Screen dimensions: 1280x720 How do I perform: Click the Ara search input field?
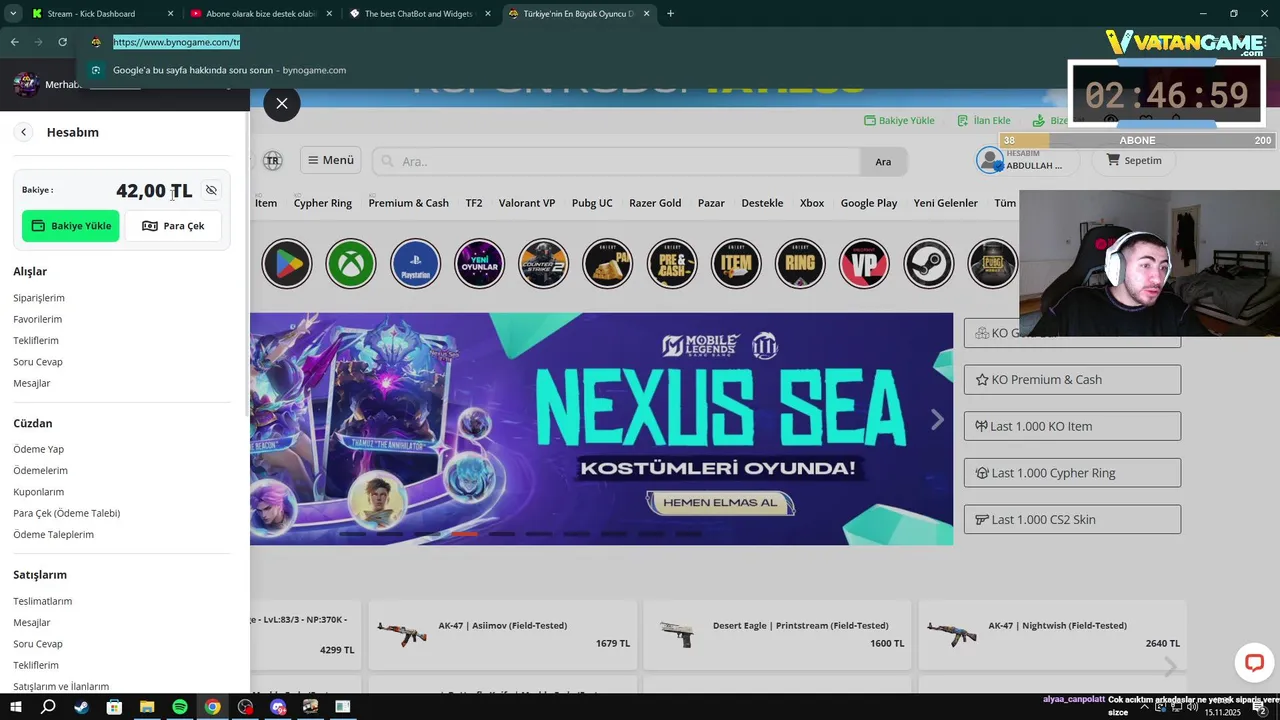click(x=616, y=161)
